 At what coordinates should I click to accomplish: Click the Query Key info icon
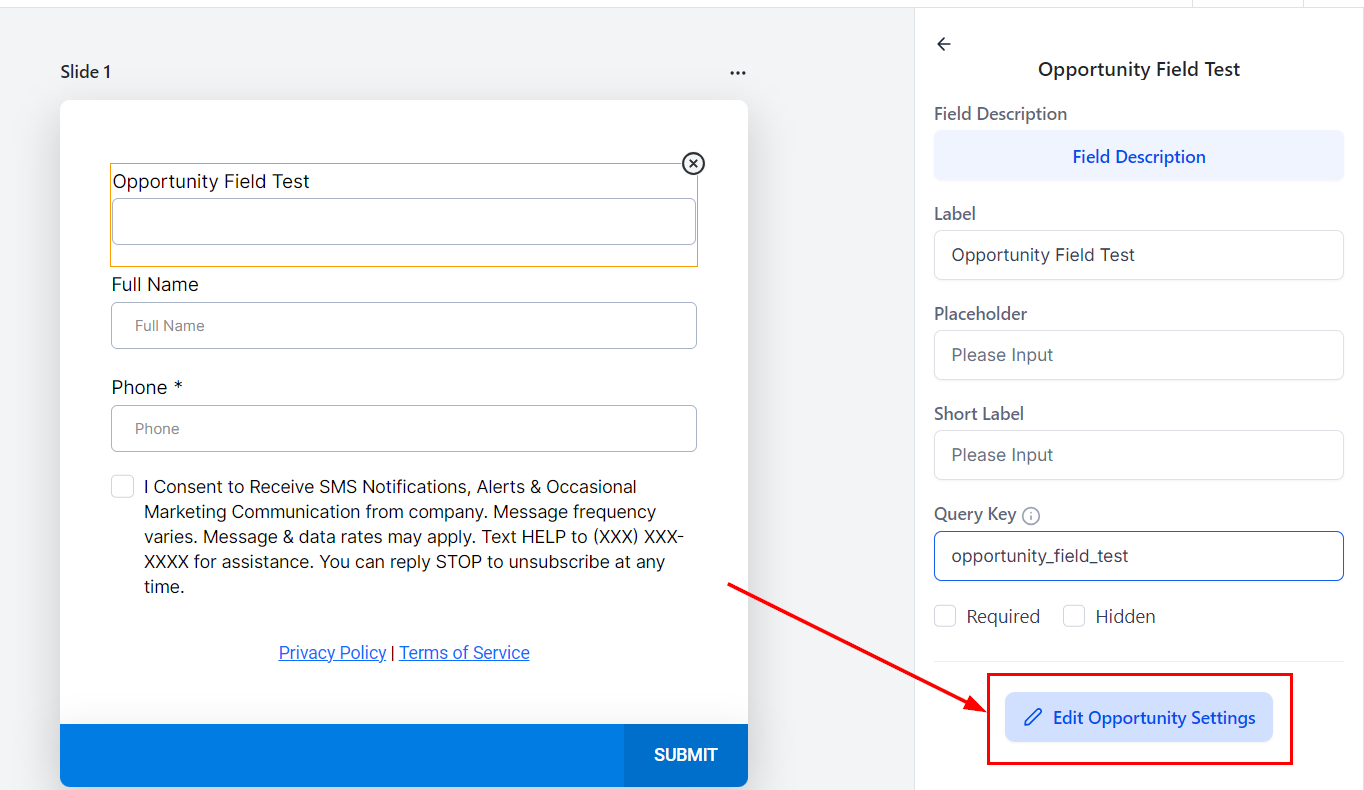pos(1031,516)
